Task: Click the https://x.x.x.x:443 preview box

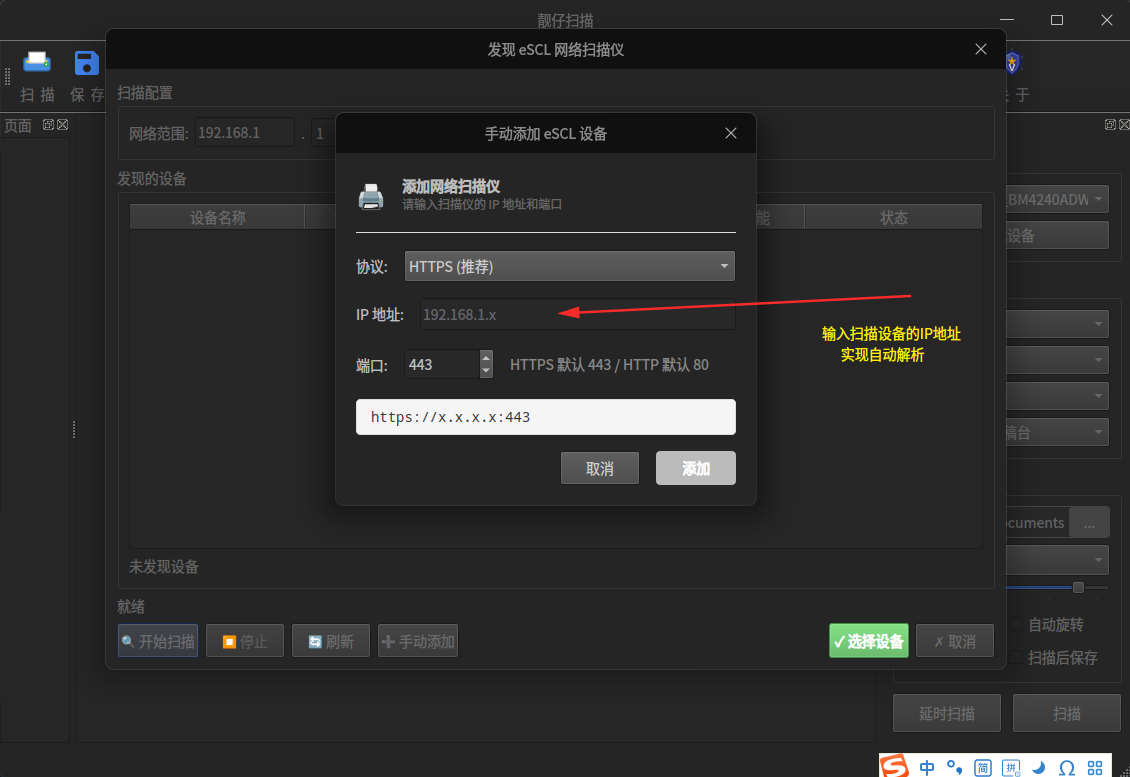Action: coord(546,417)
